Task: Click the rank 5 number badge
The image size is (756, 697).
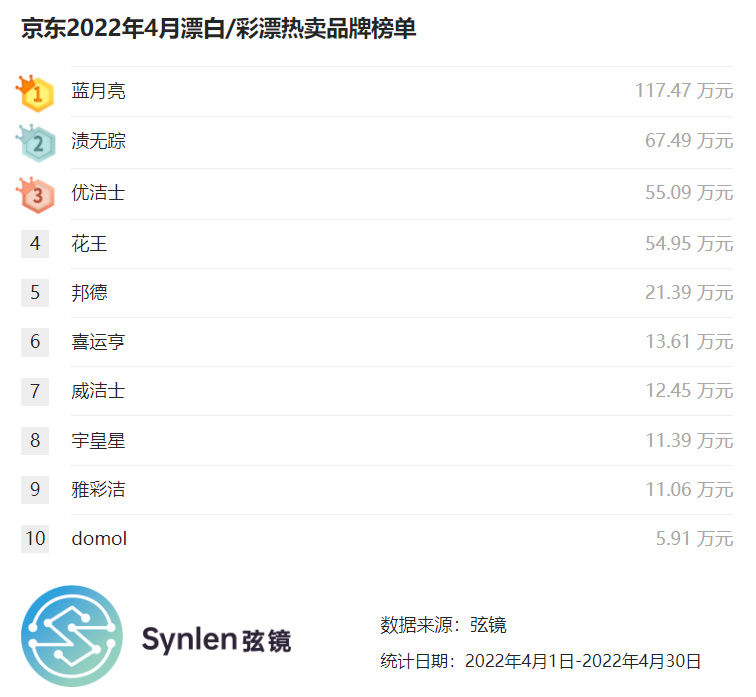Action: 35,293
